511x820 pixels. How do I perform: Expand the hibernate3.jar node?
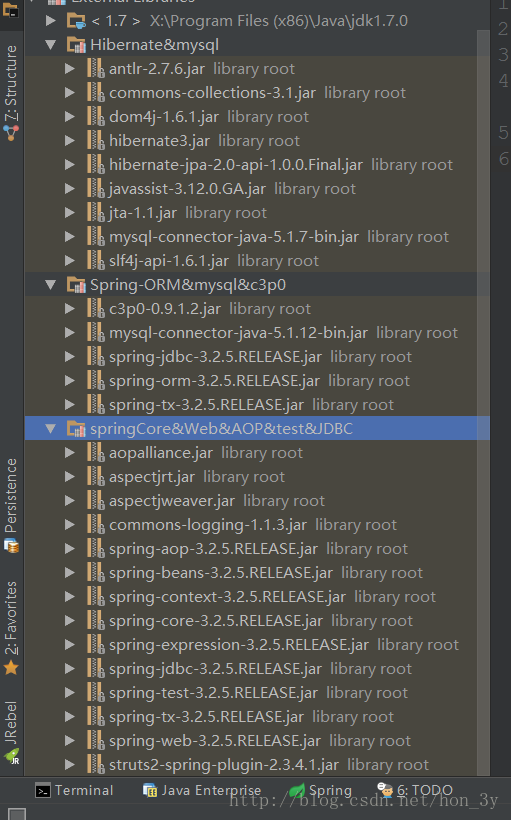(x=70, y=141)
